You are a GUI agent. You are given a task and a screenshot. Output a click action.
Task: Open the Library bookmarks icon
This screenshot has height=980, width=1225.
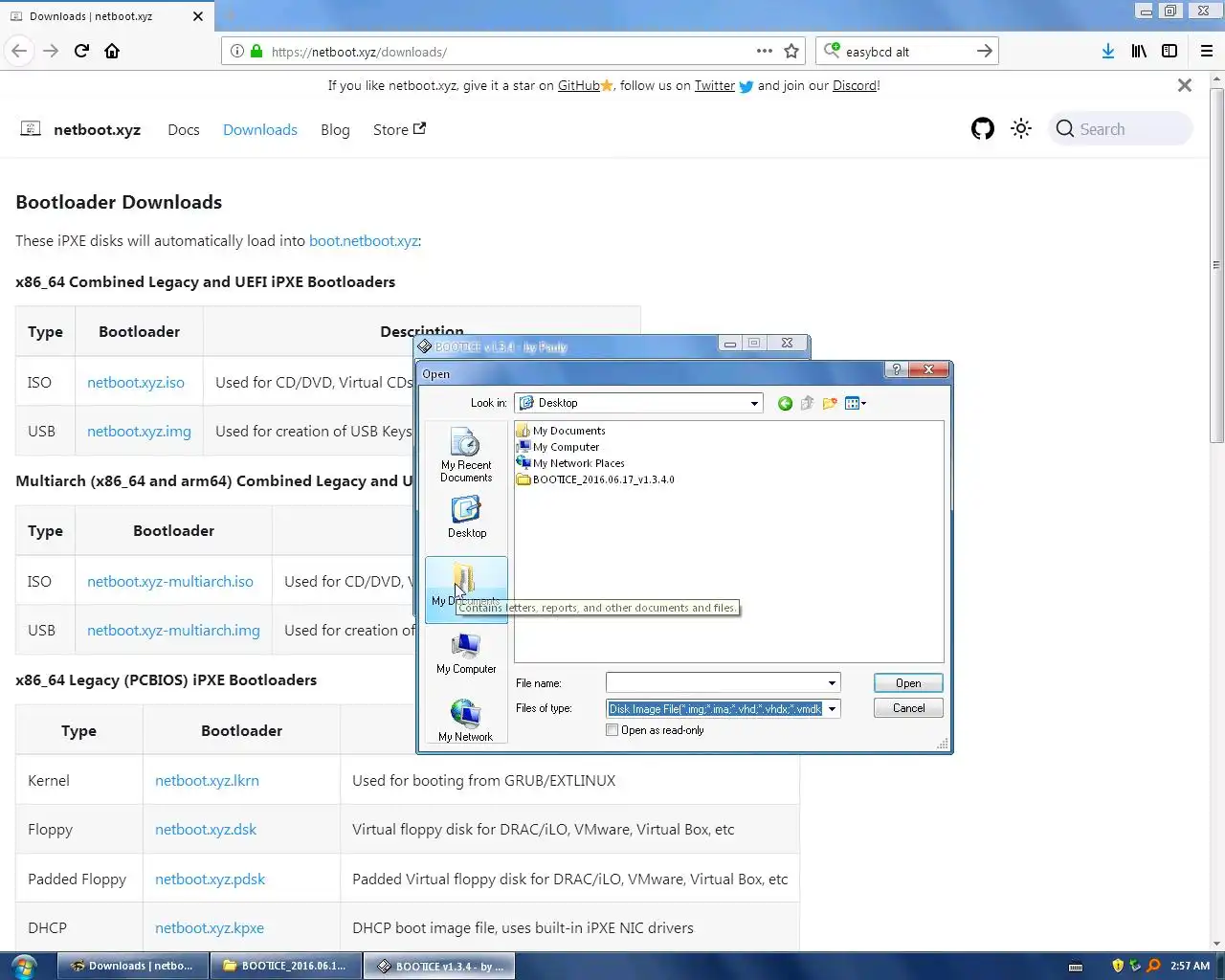pos(1139,51)
